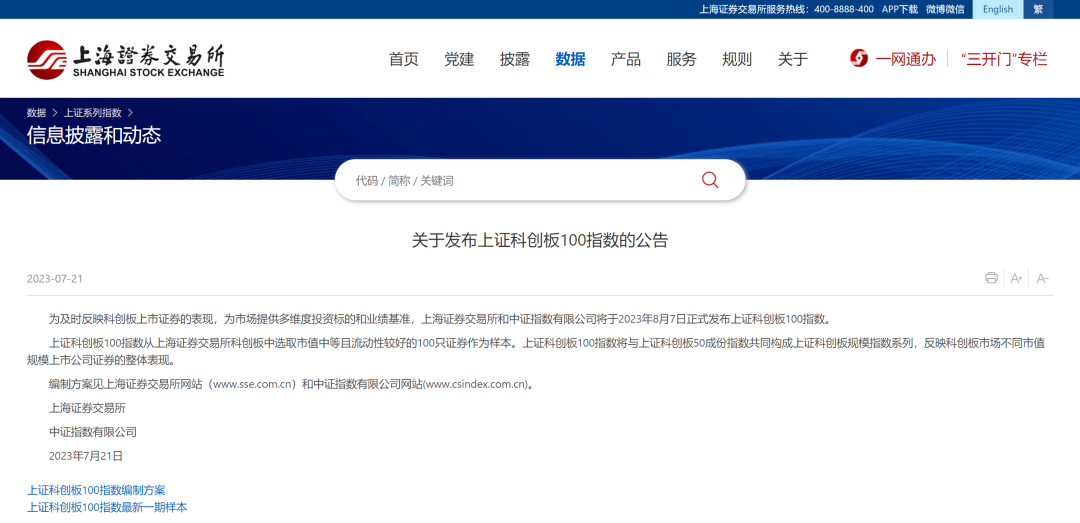Expand the 披露 navigation menu
This screenshot has width=1080, height=523.
pos(515,59)
